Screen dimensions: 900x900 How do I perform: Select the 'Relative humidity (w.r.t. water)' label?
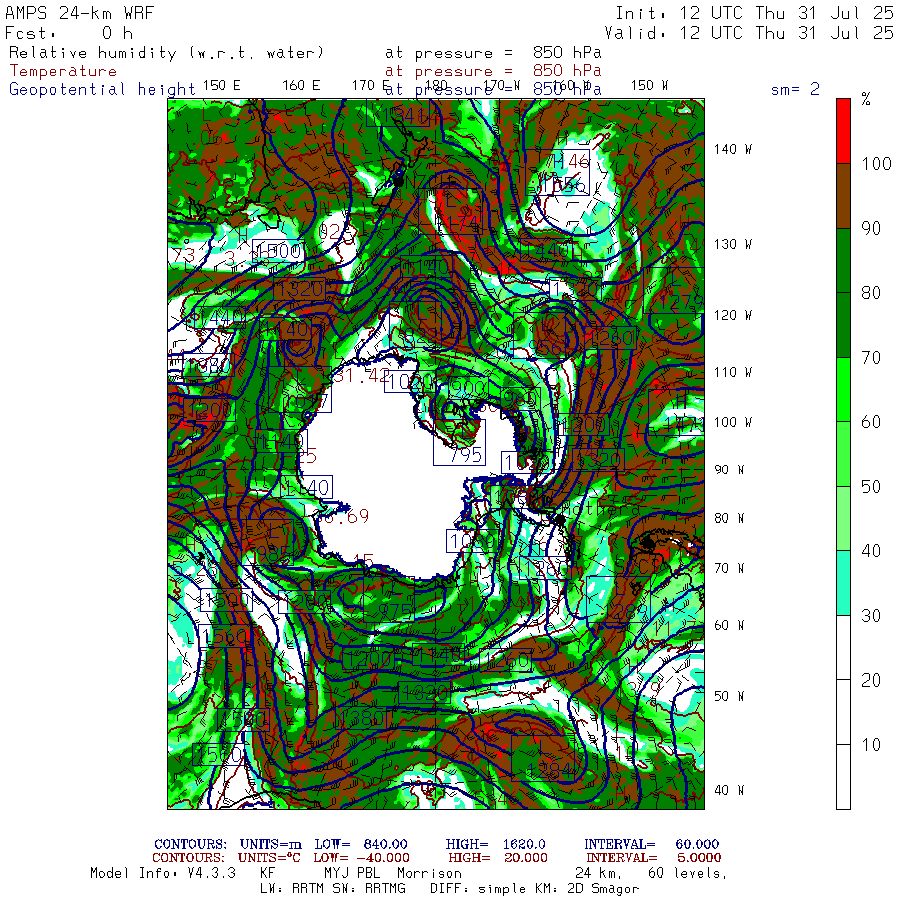coord(166,53)
